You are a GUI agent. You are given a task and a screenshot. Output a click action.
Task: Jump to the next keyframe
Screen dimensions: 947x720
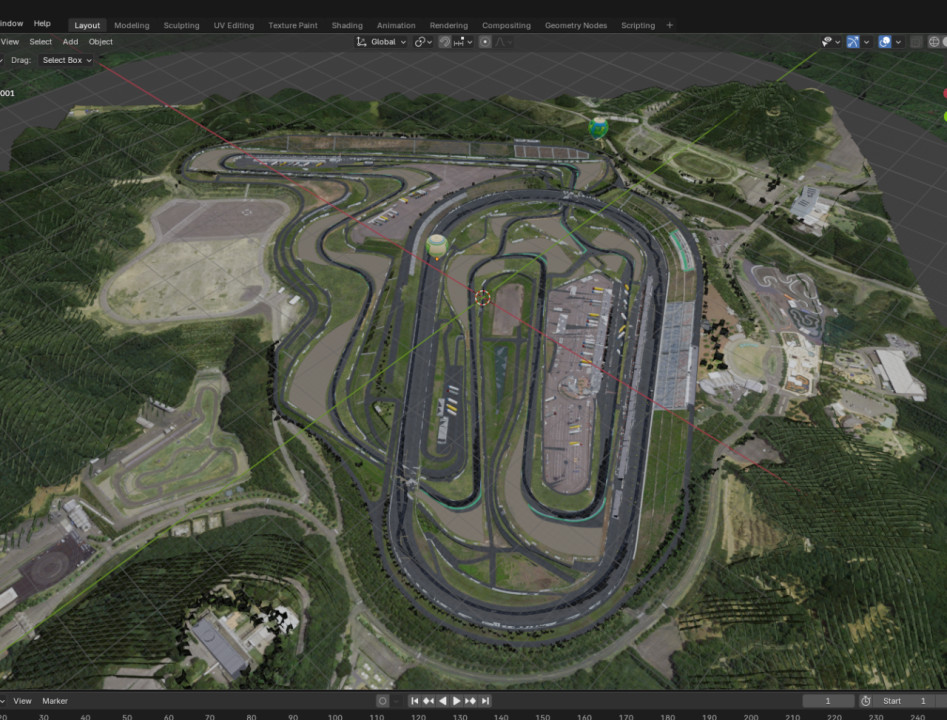point(470,701)
